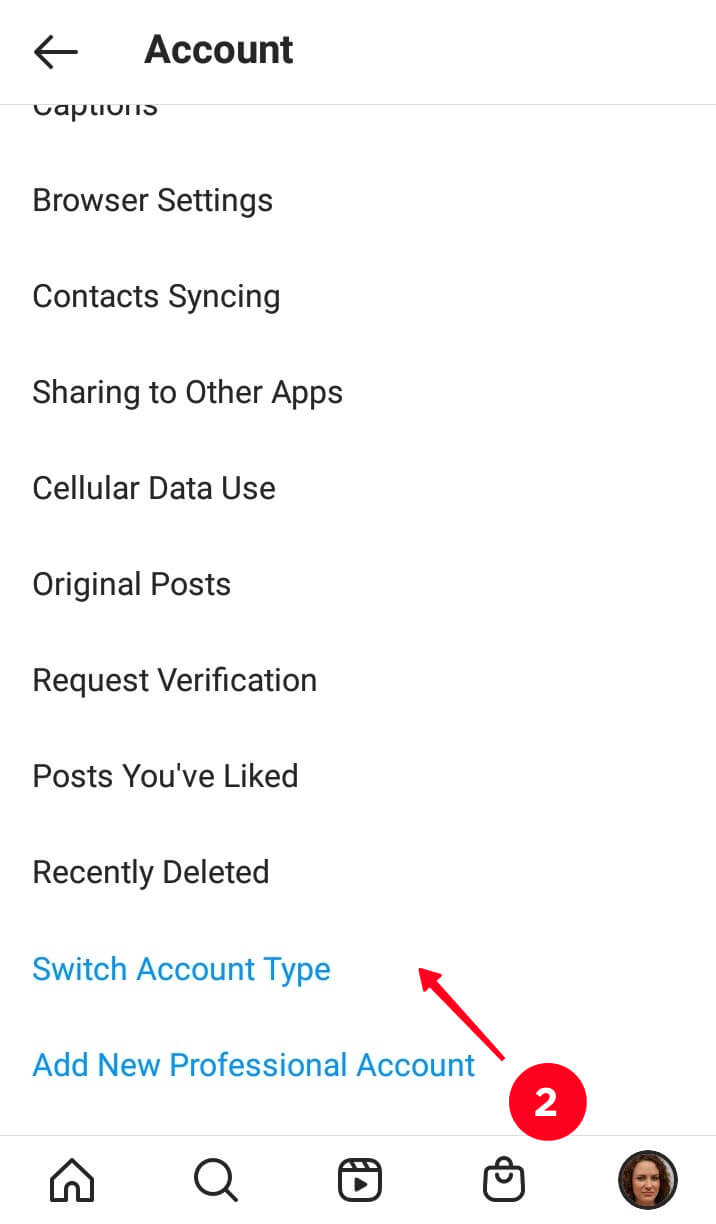Open Recently Deleted items
This screenshot has height=1224, width=716.
tap(151, 872)
